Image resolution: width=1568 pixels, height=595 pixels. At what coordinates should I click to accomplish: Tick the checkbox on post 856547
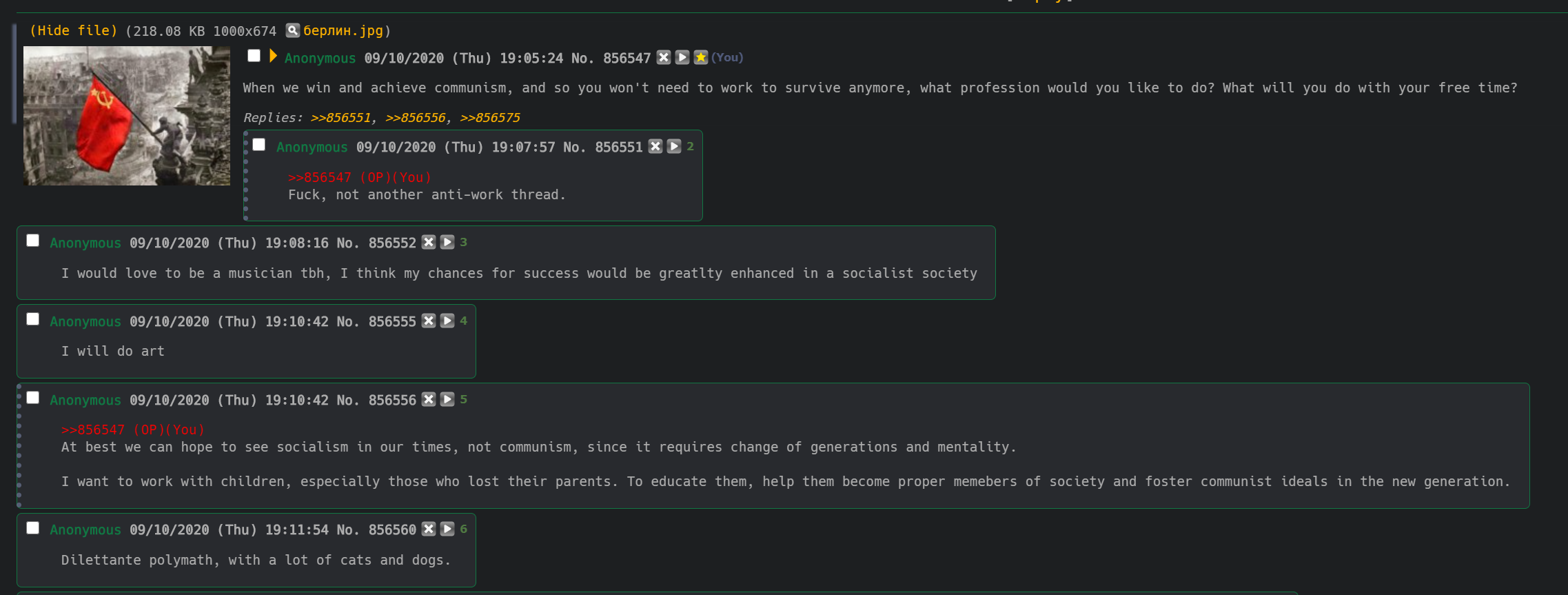[x=254, y=56]
